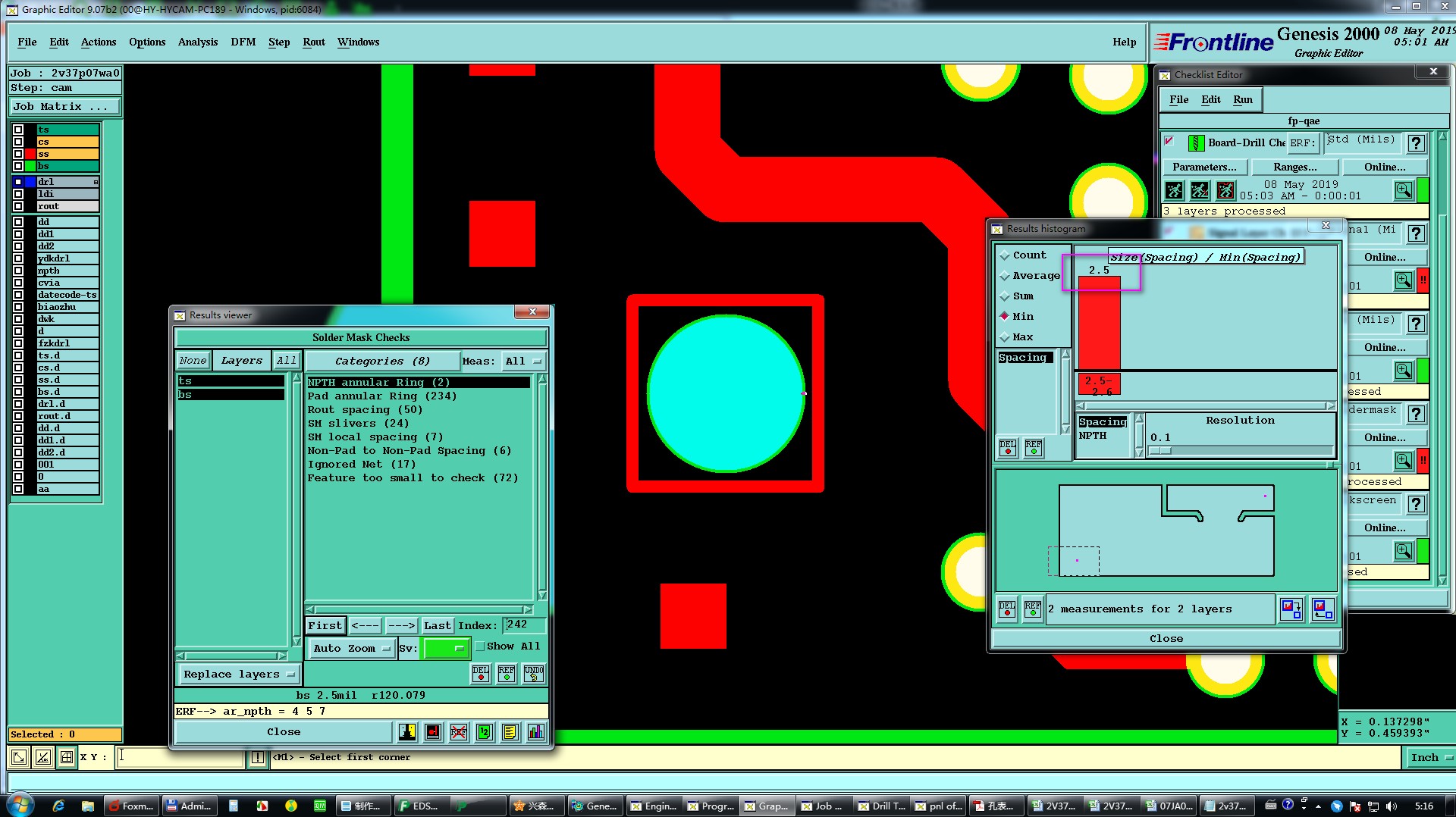1456x817 pixels.
Task: Click the red color box of layer ss
Action: click(31, 154)
